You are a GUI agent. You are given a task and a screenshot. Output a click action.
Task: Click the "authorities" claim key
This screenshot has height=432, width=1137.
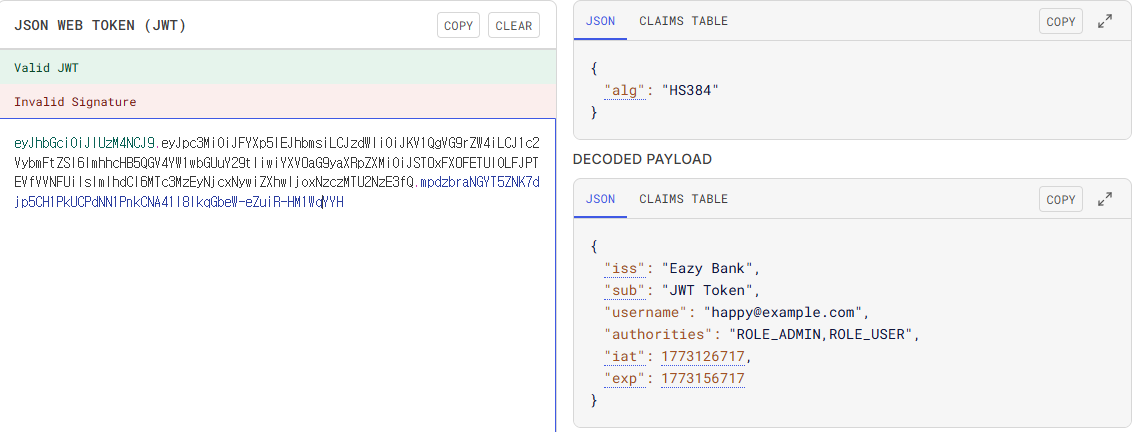pos(658,335)
